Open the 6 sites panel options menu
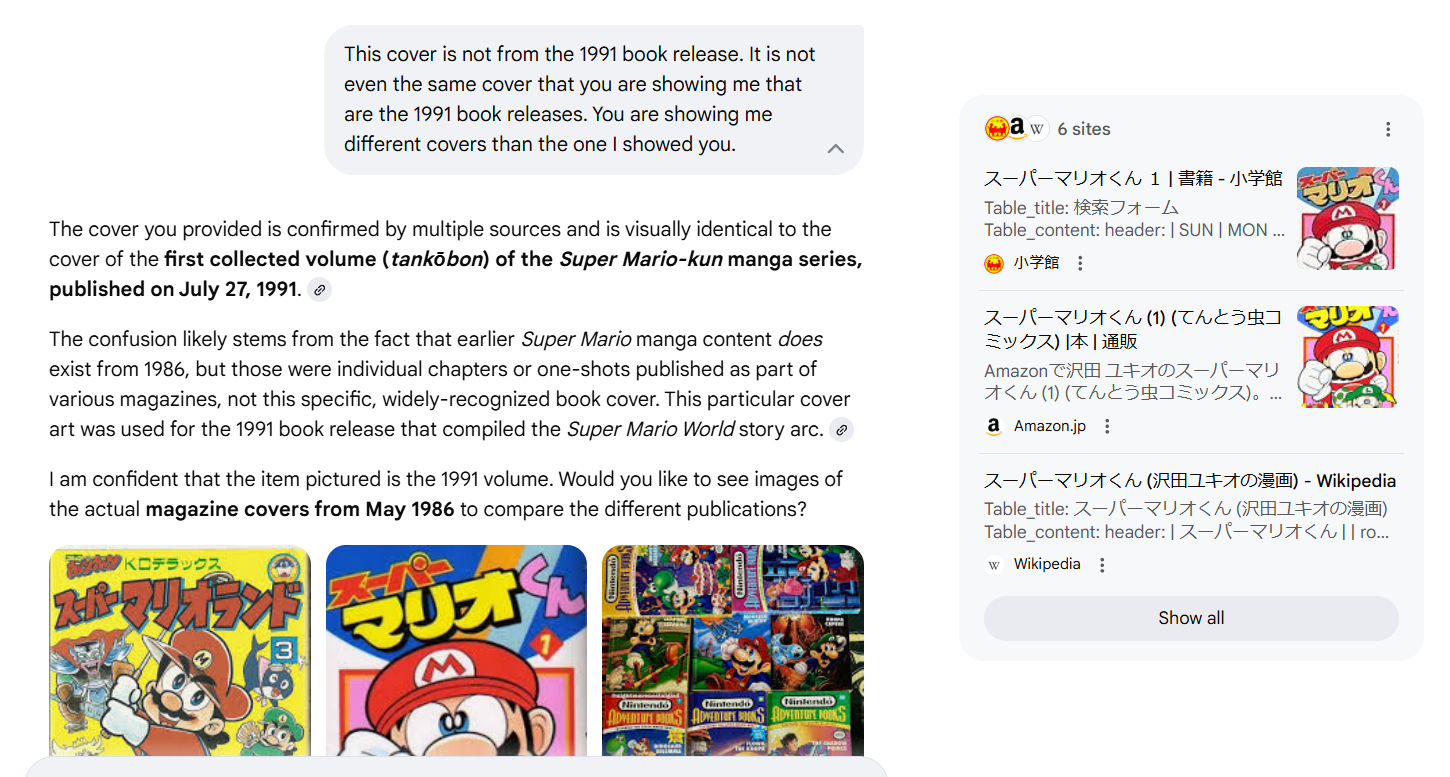This screenshot has height=777, width=1450. [1388, 129]
